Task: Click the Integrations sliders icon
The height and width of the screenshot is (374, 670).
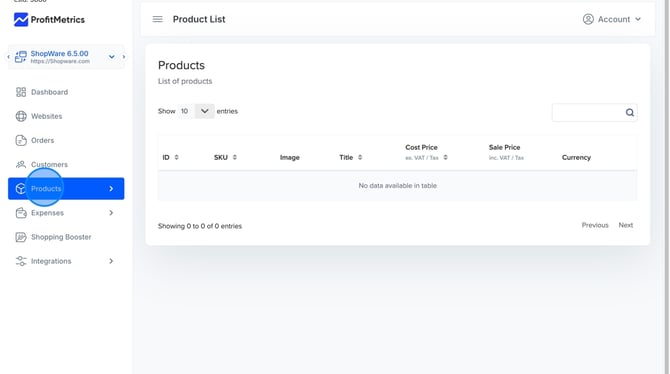Action: tap(21, 261)
